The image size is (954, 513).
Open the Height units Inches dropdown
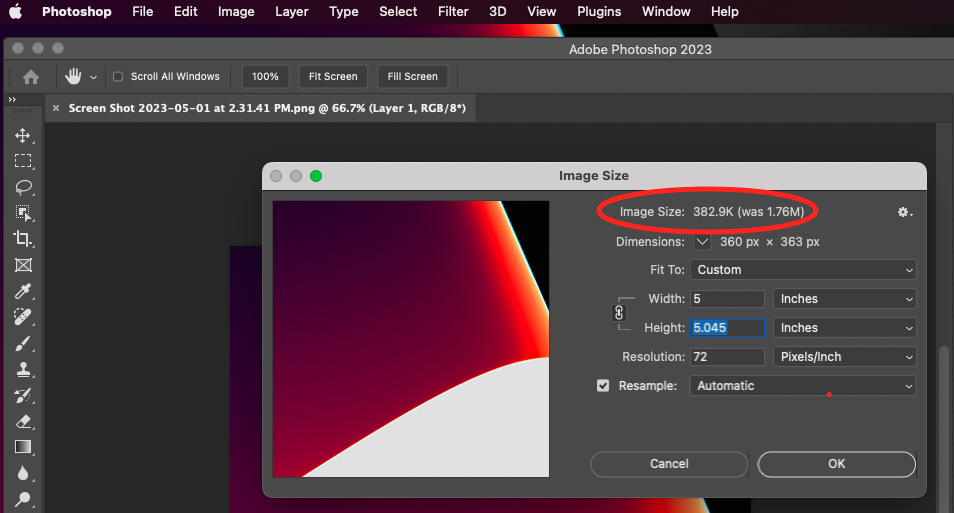(x=844, y=327)
